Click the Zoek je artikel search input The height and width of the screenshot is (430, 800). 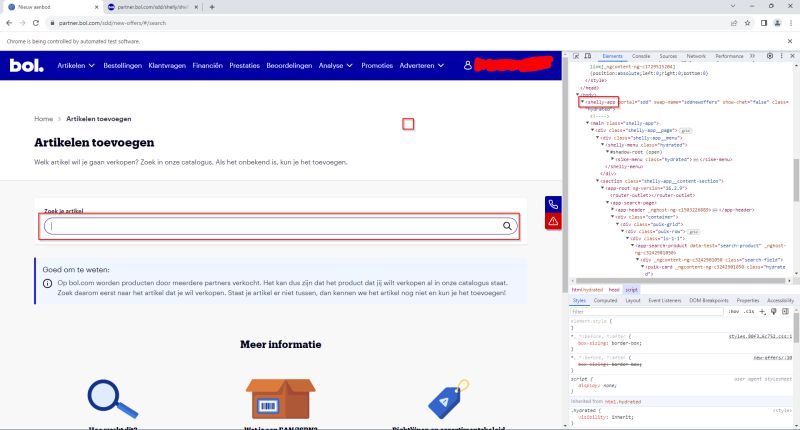[281, 226]
